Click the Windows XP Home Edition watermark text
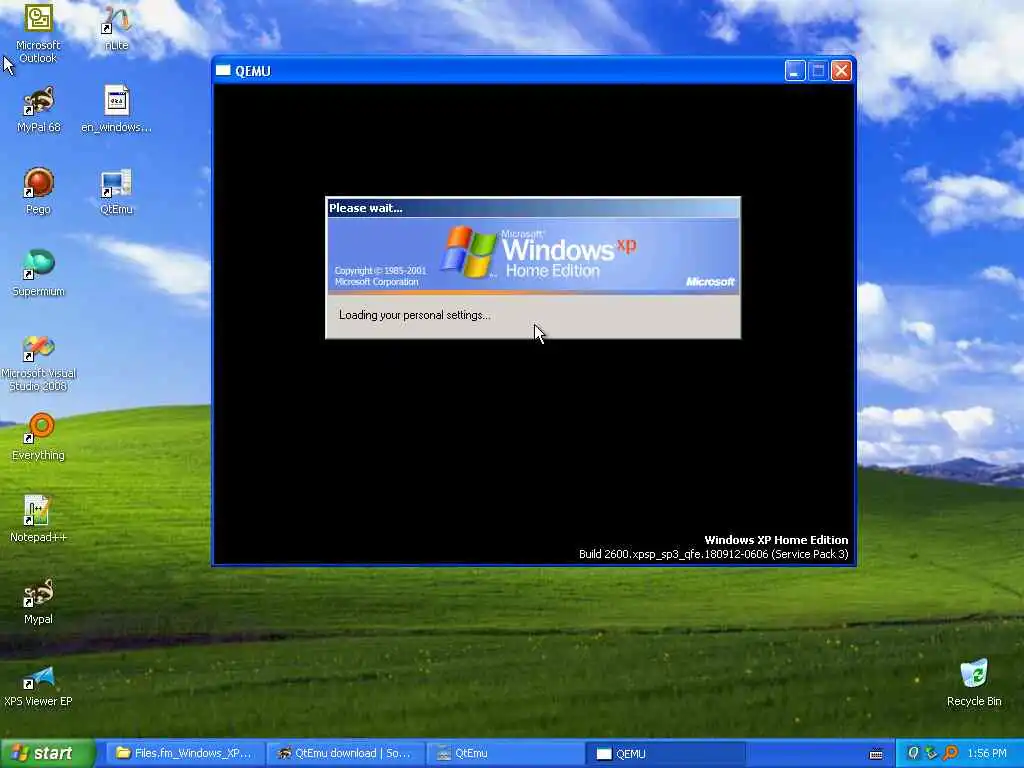 (x=776, y=540)
